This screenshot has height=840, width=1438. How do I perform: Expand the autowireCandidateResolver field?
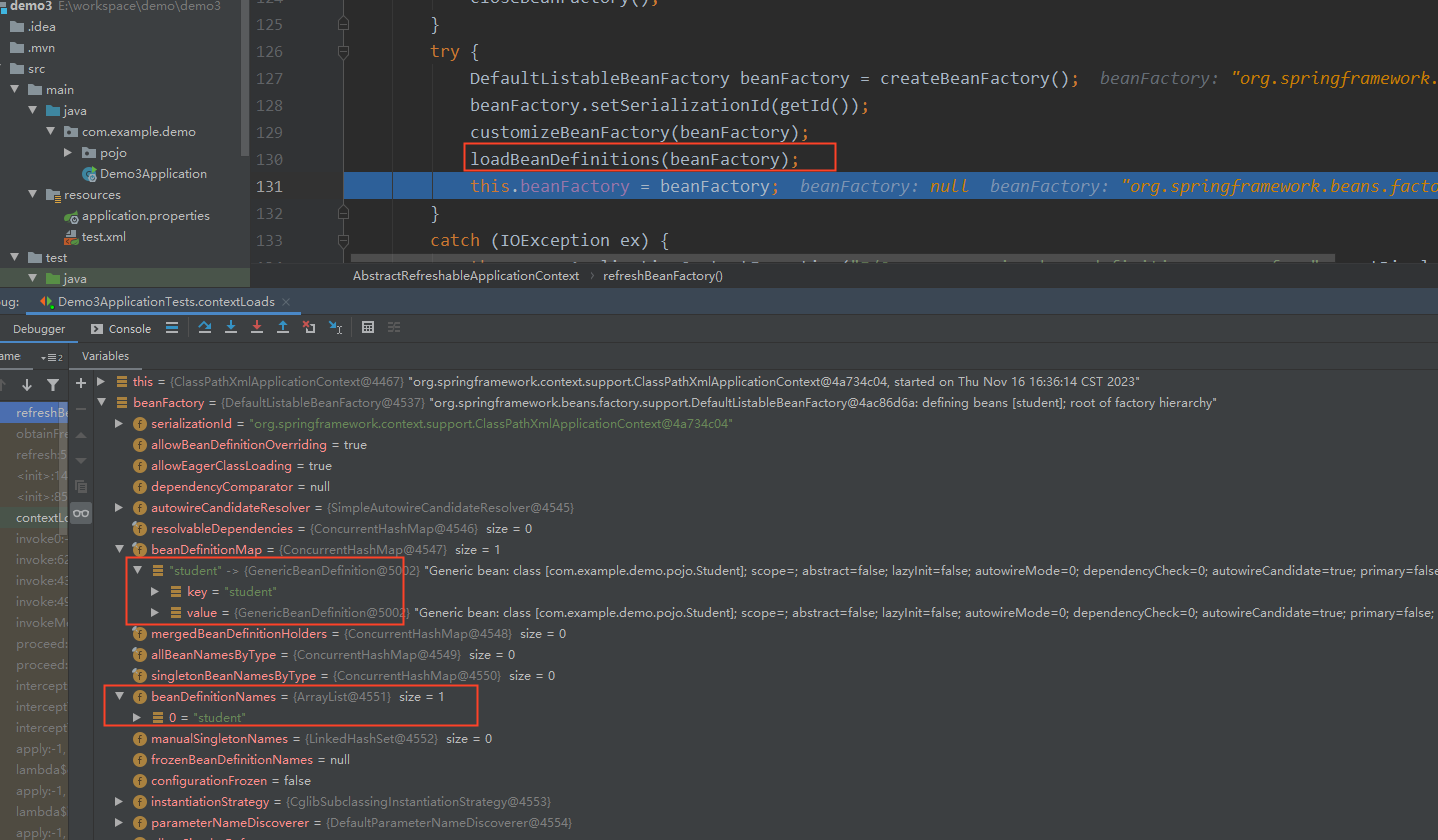(120, 508)
